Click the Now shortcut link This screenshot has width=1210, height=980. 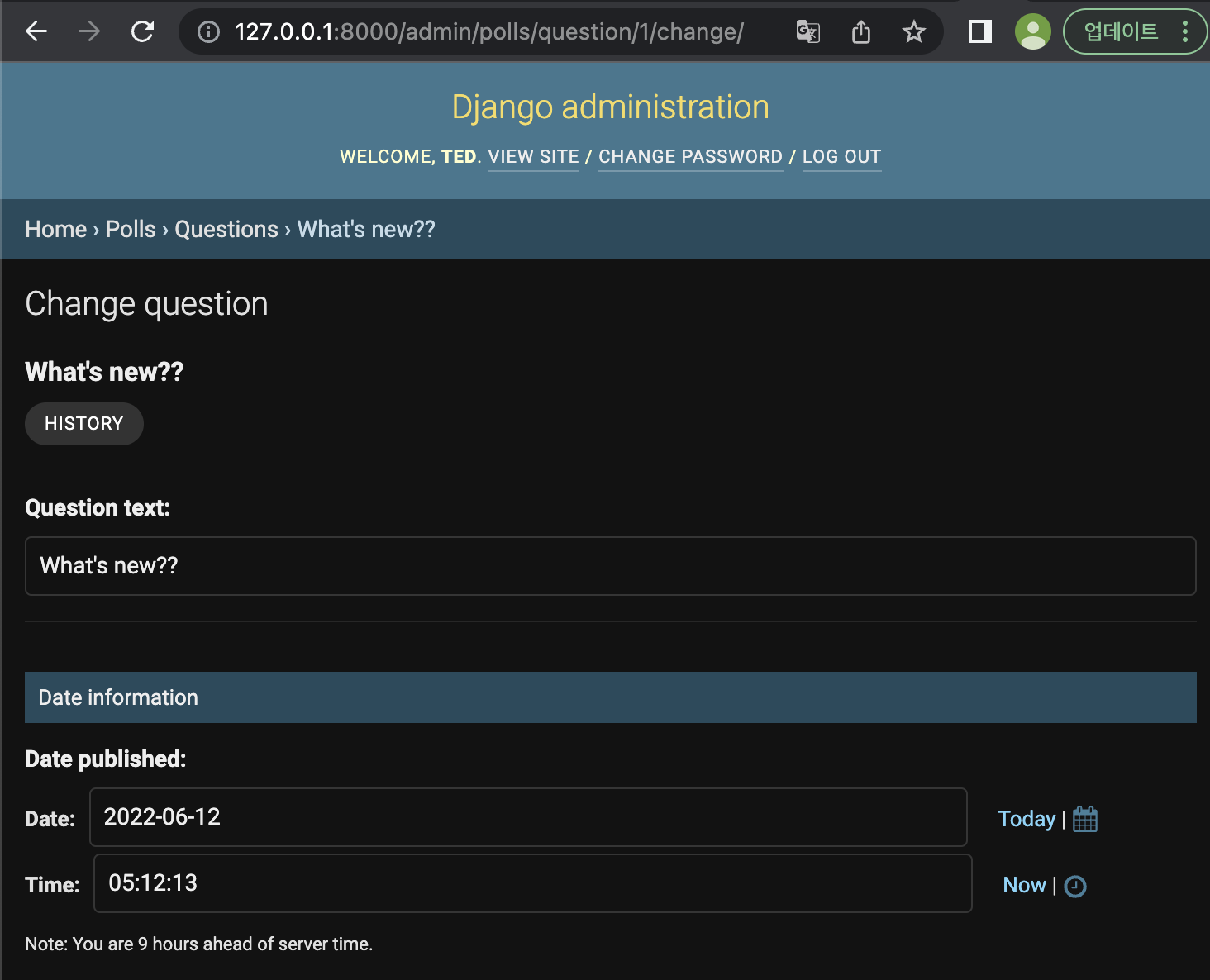tap(1024, 885)
